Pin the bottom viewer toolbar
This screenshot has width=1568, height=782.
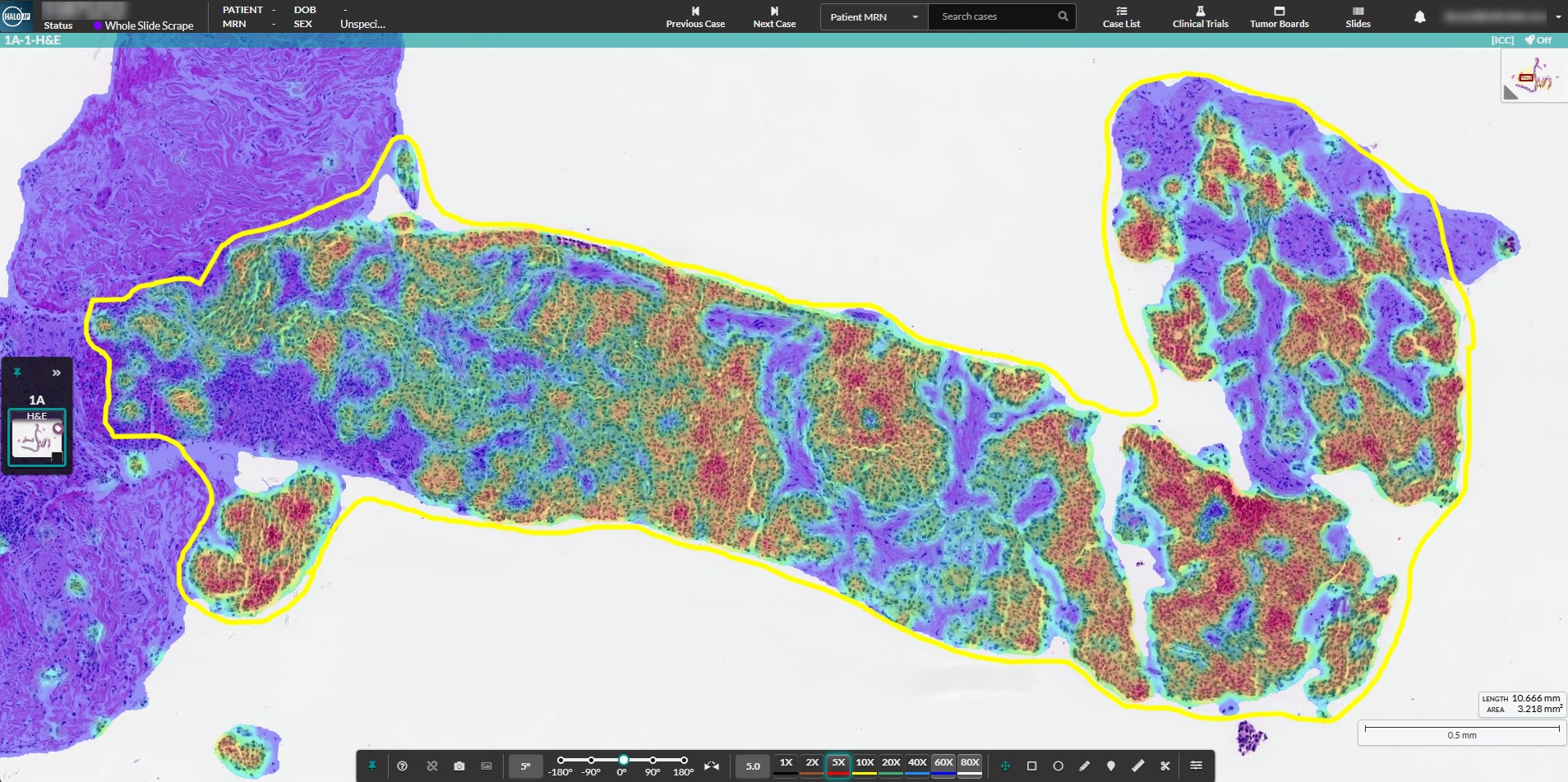(371, 766)
